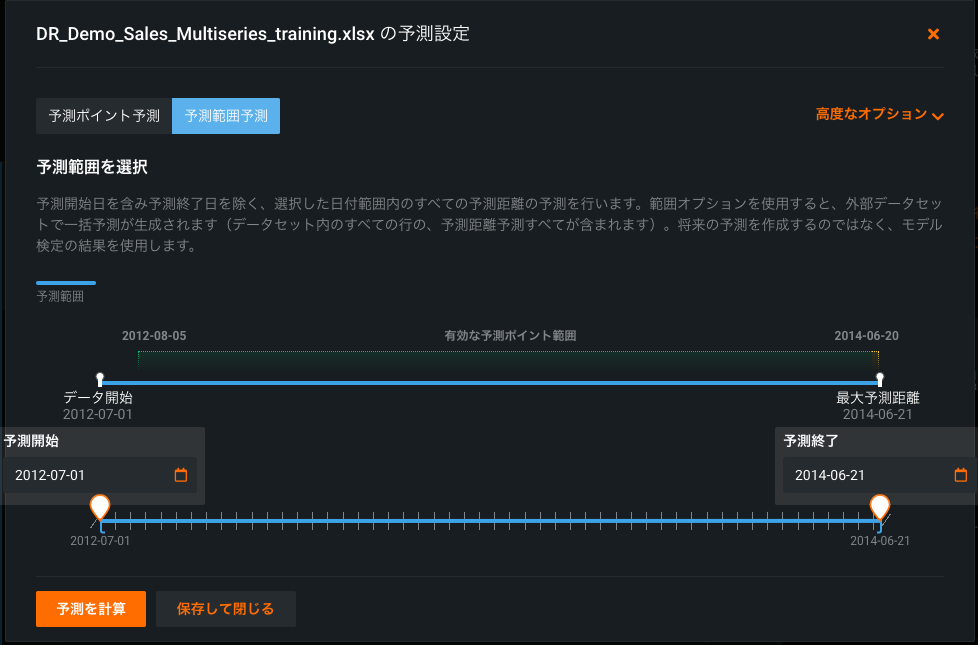
Task: Open the calendar picker for 予測終了
Action: click(960, 475)
